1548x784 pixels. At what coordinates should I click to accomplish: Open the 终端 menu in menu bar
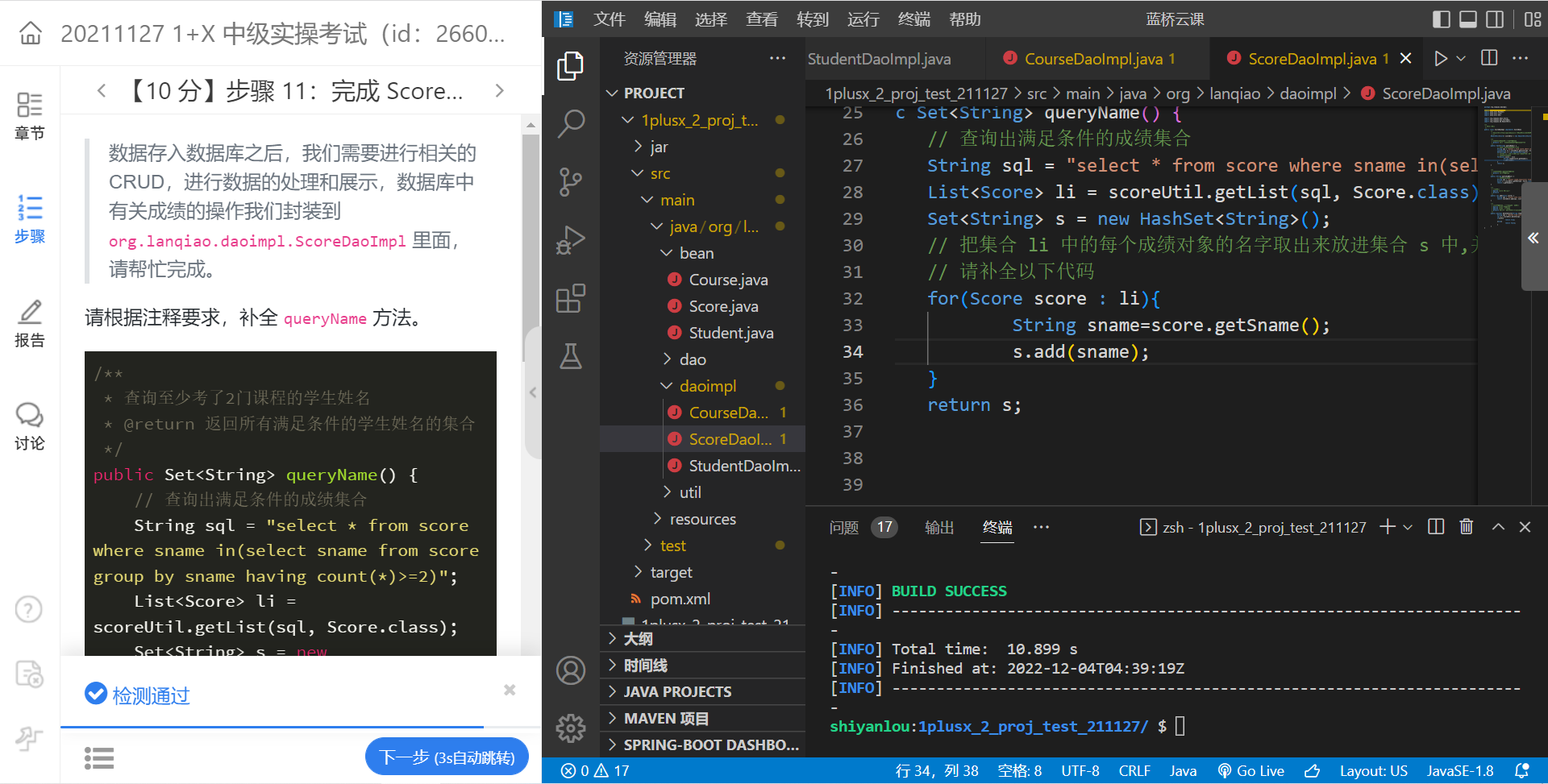[x=913, y=19]
